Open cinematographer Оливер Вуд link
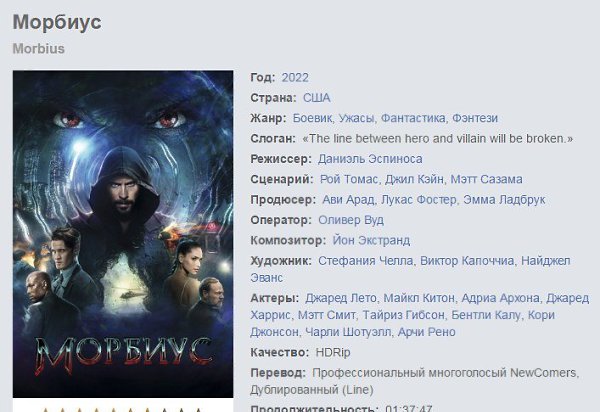 click(x=351, y=220)
